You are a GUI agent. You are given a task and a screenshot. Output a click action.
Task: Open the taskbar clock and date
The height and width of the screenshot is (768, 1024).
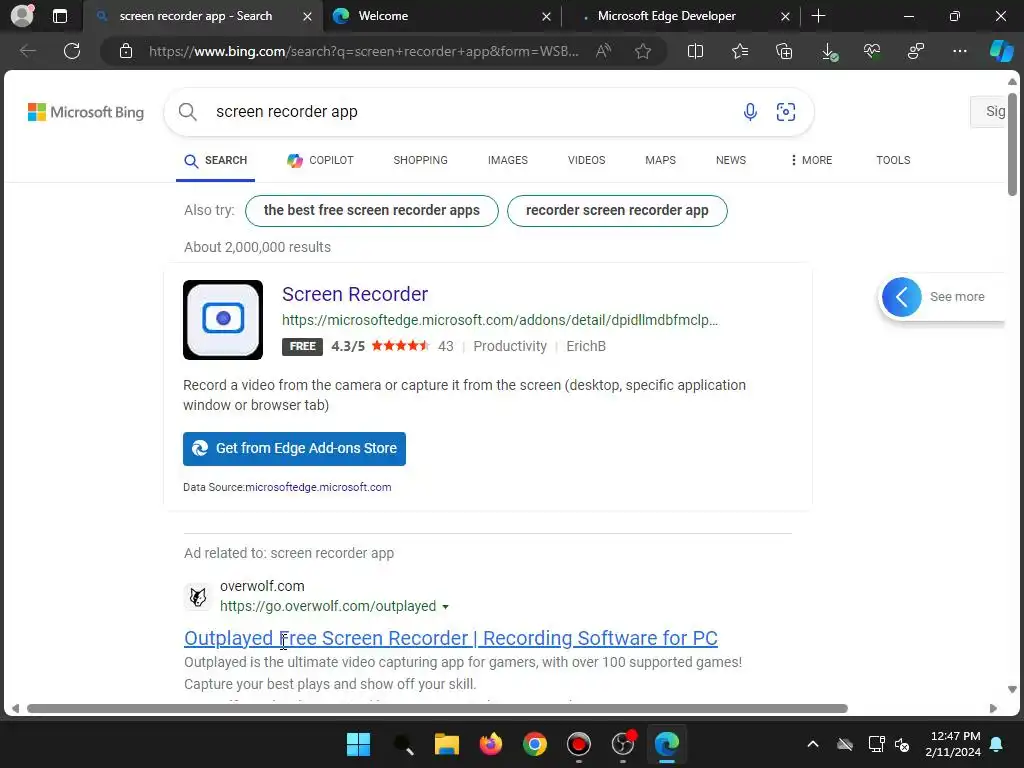tap(953, 744)
